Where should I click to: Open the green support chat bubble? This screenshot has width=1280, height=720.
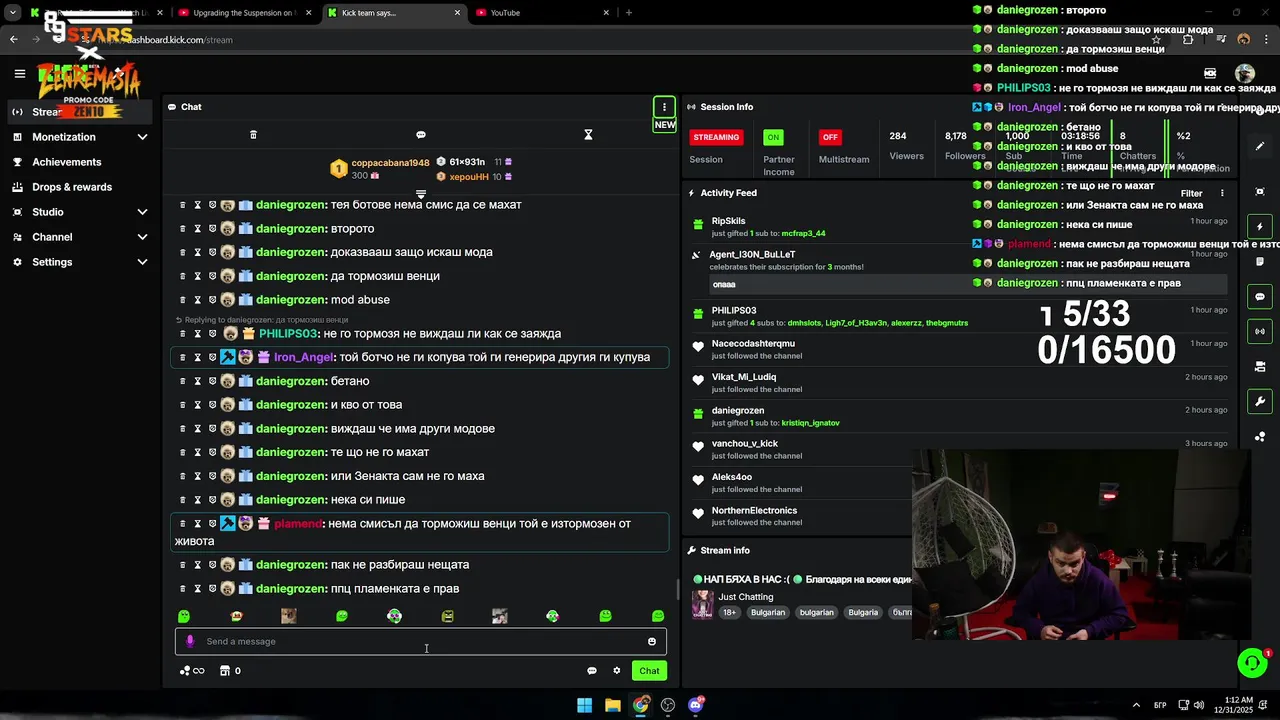click(x=1251, y=663)
